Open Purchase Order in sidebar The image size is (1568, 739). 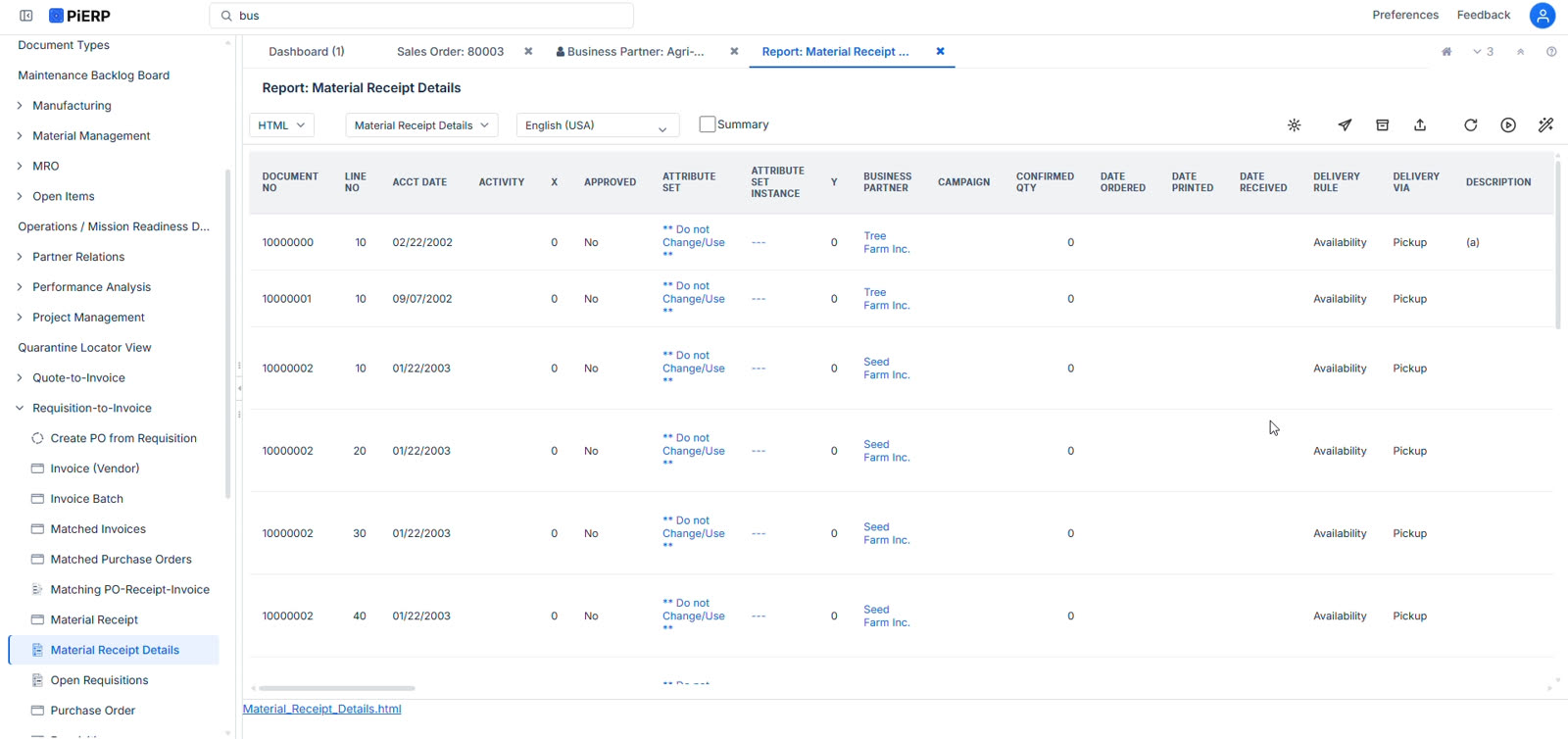[x=93, y=711]
